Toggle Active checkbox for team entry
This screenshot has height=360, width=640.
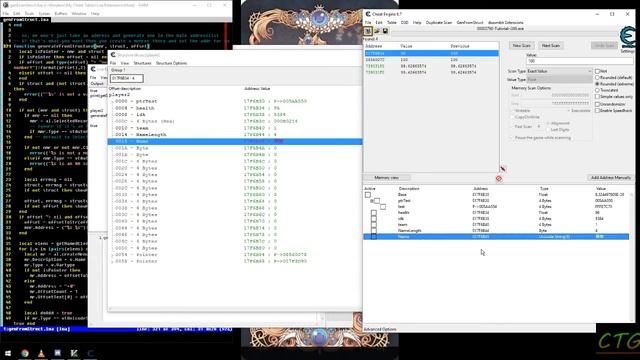point(373,224)
